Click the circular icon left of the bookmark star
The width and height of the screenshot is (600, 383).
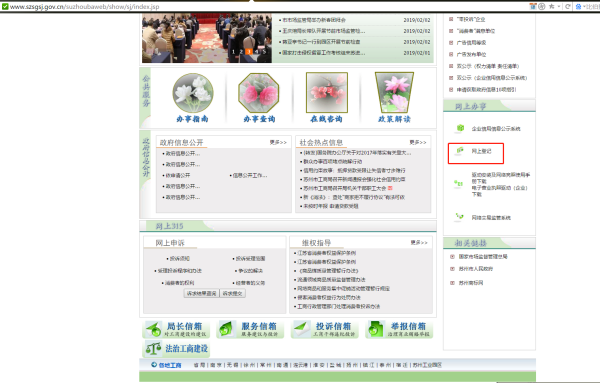pos(542,7)
